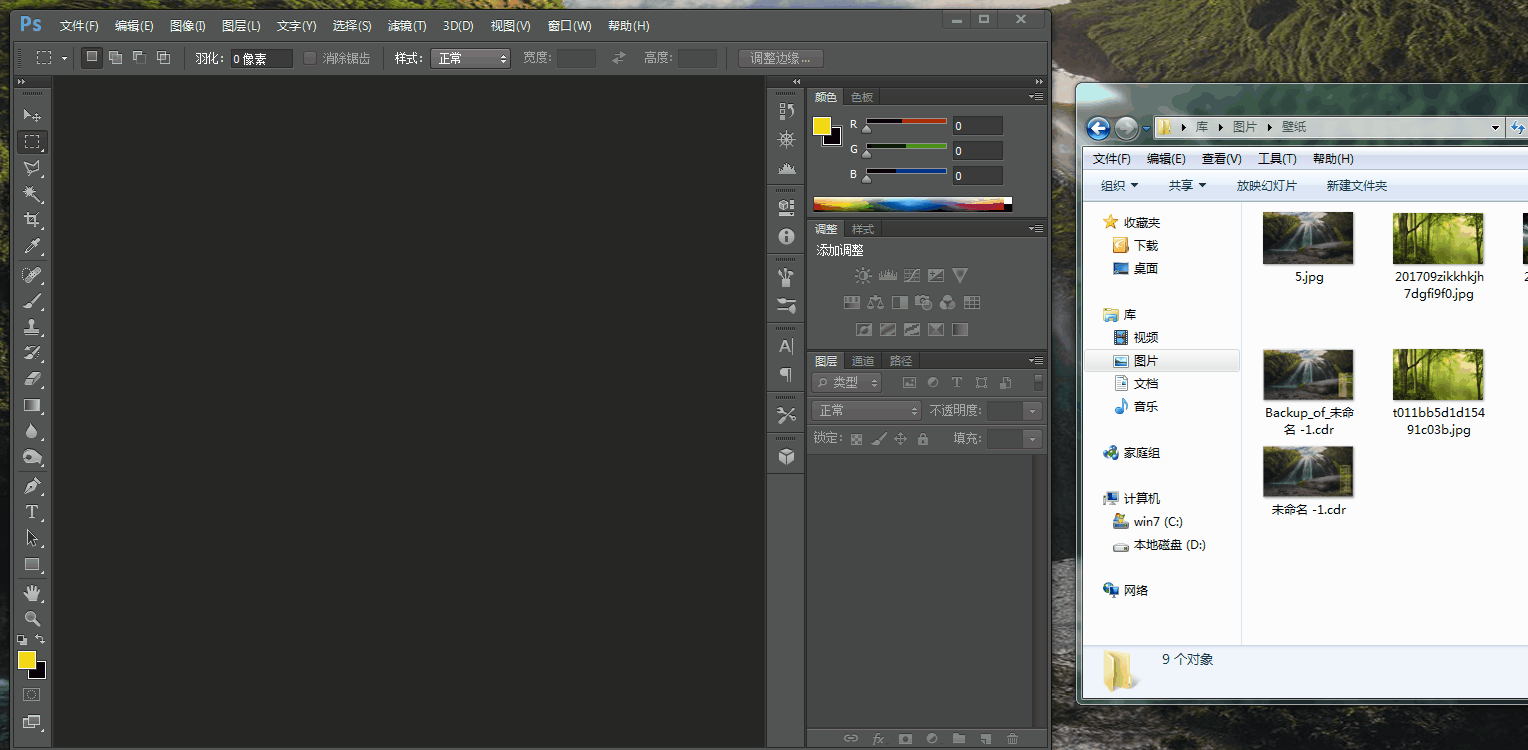Image resolution: width=1528 pixels, height=750 pixels.
Task: Click 新建文件夹 in Explorer toolbar
Action: tap(1356, 186)
